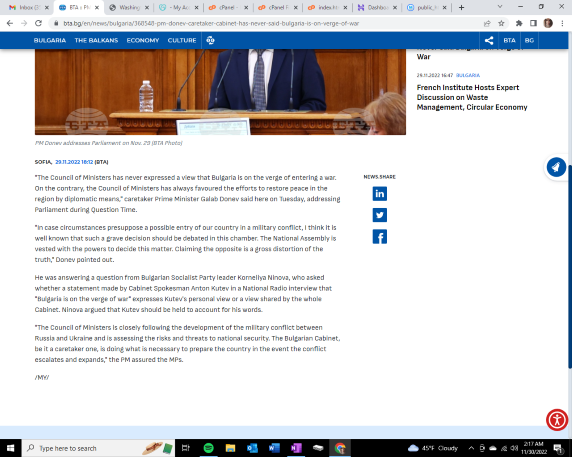The image size is (572, 457).
Task: Bookmark this page with the star
Action: [x=501, y=23]
